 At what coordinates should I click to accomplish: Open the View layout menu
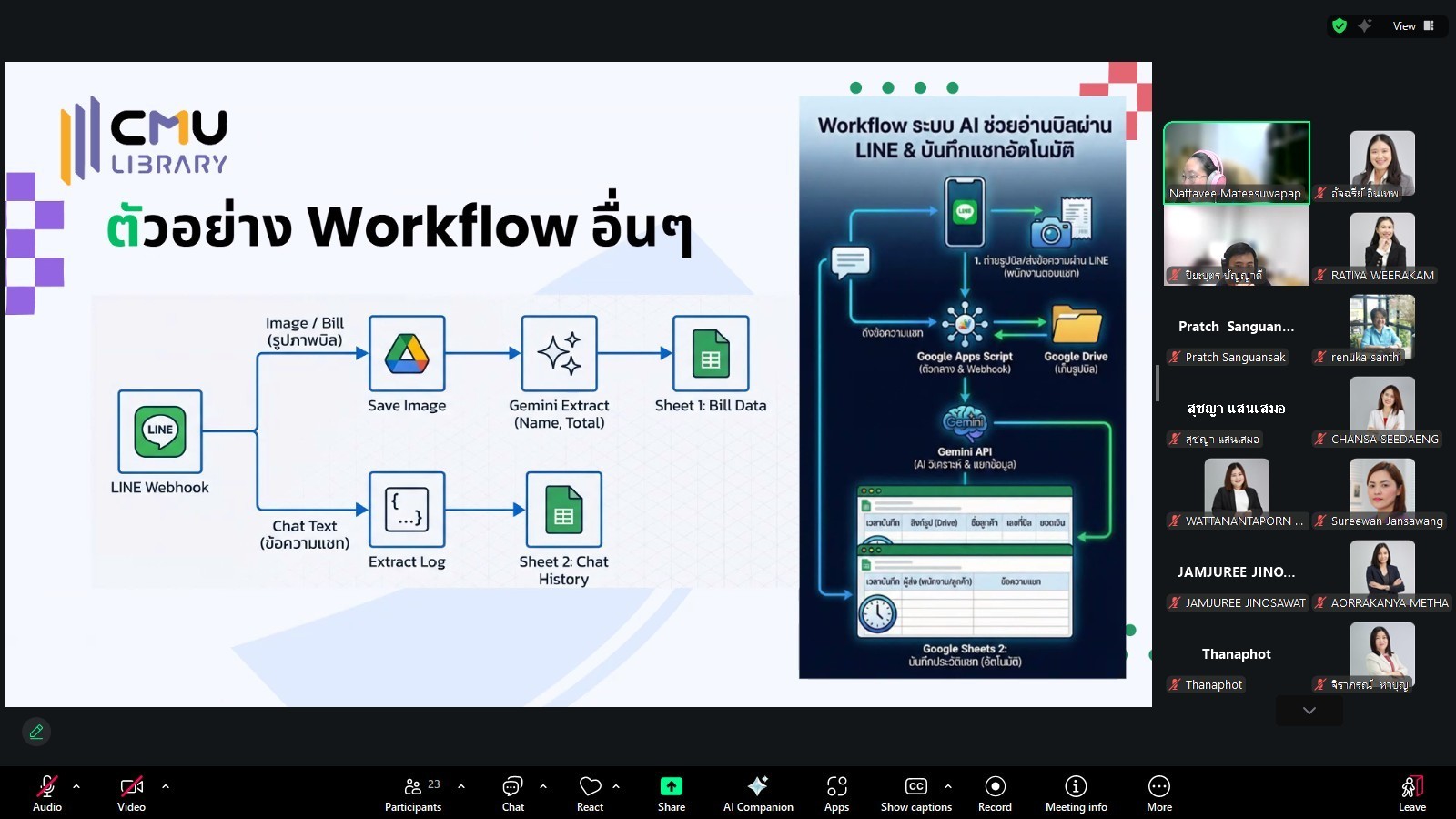tap(1412, 26)
